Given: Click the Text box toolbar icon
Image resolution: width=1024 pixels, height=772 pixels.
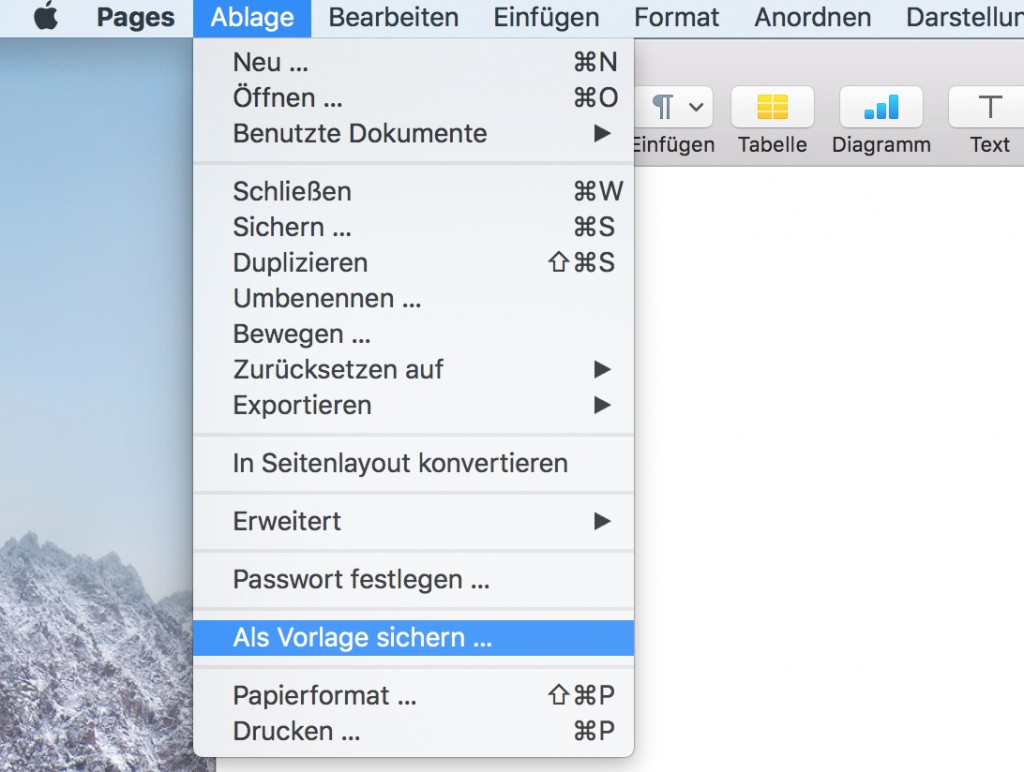Looking at the screenshot, I should click(x=989, y=107).
